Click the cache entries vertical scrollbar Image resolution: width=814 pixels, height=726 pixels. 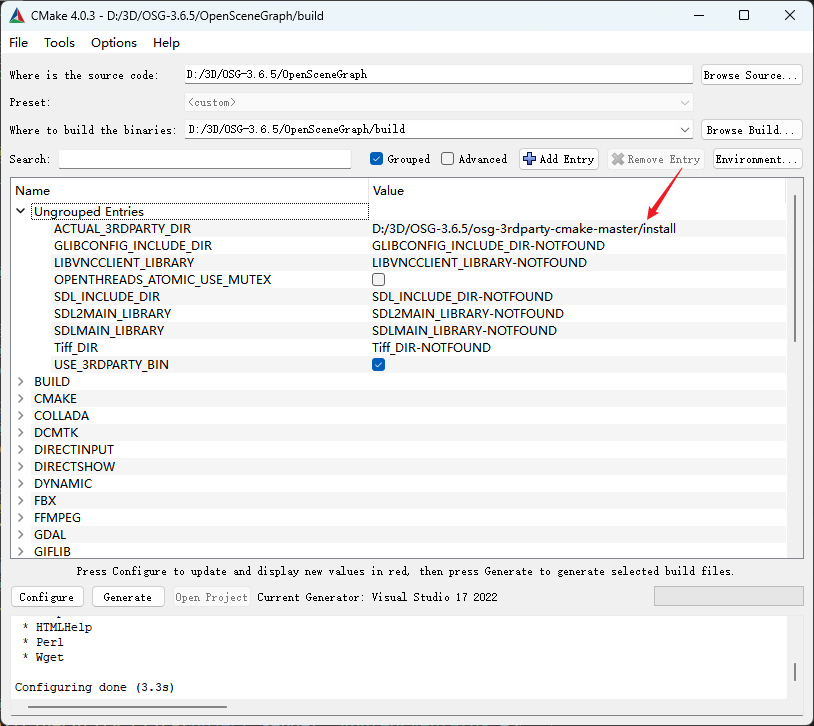click(x=795, y=268)
